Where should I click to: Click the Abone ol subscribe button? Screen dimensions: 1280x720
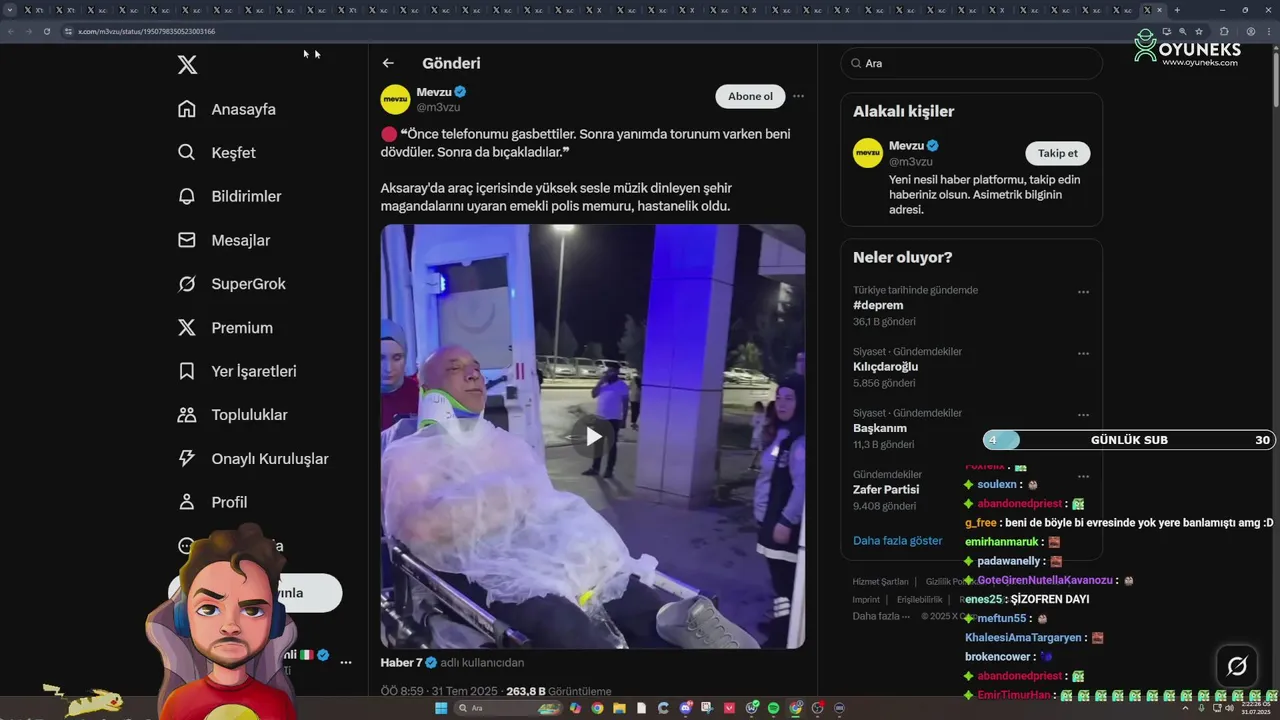point(750,96)
